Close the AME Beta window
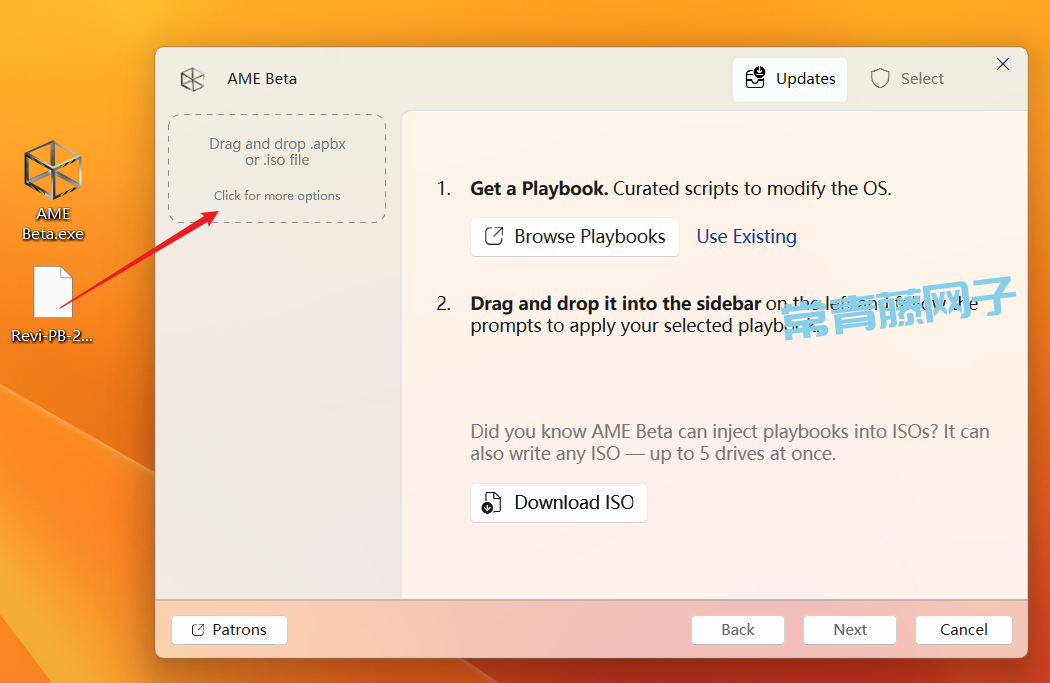1050x683 pixels. click(1003, 64)
